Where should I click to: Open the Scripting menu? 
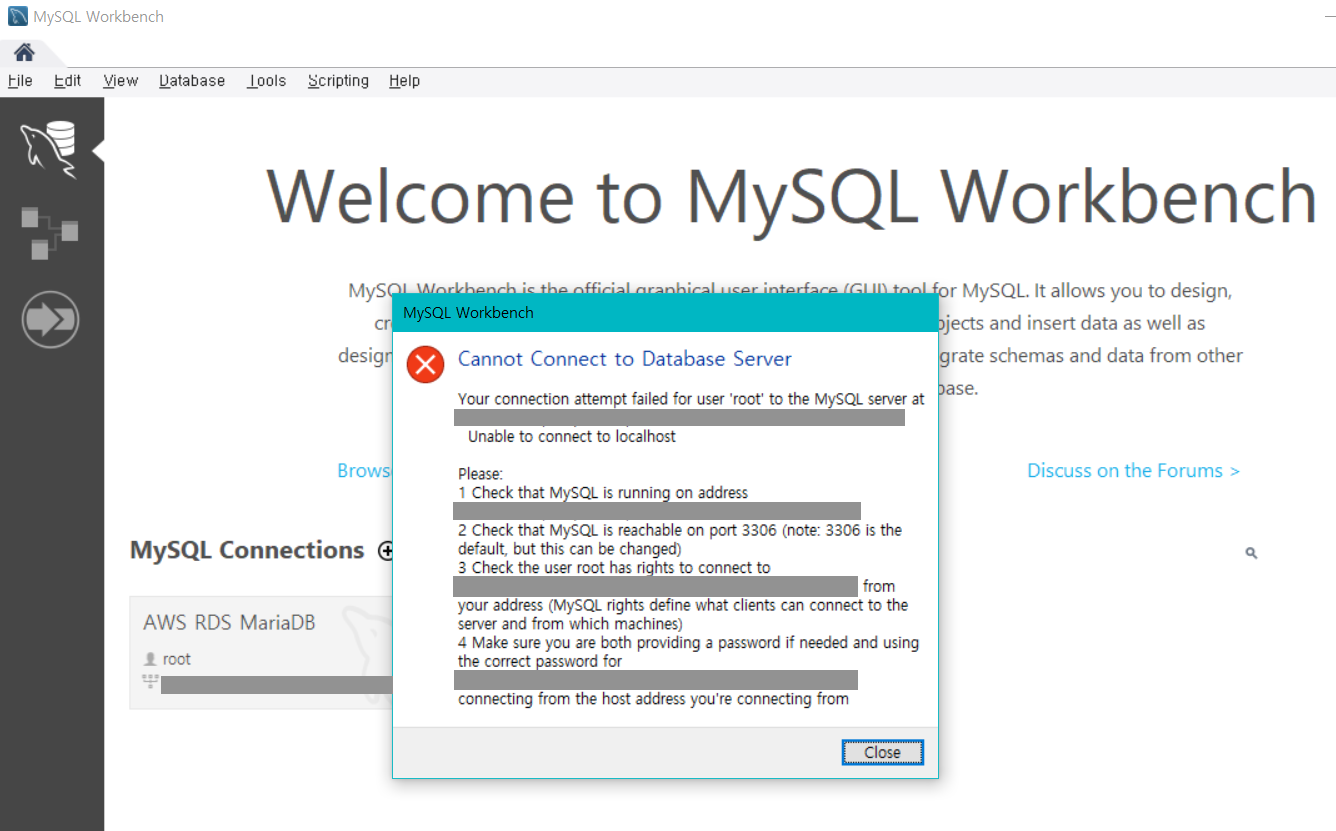pos(338,81)
